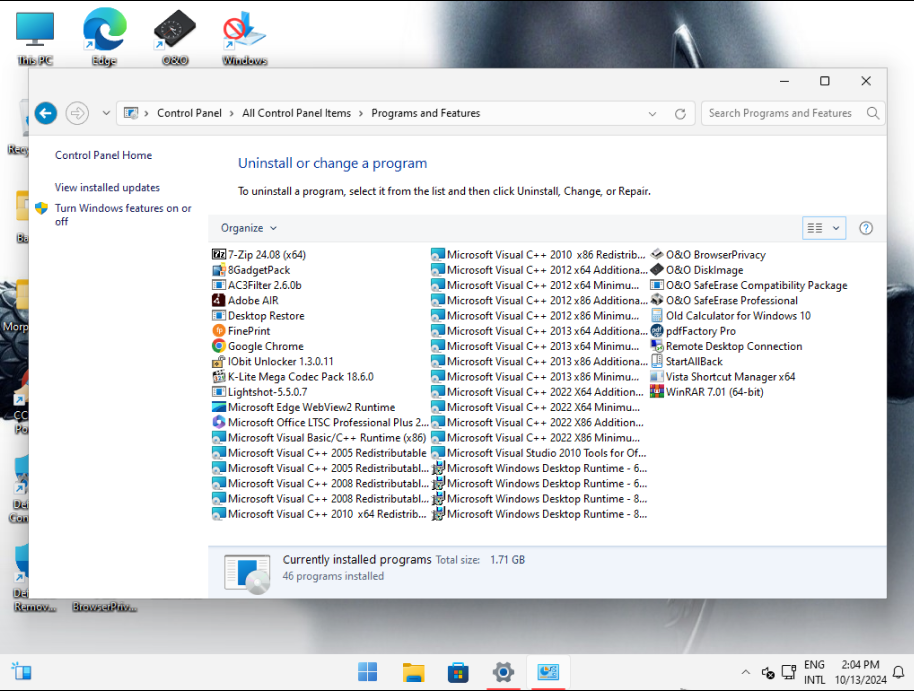Image resolution: width=914 pixels, height=691 pixels.
Task: Open the Windows Start button on taskbar
Action: pyautogui.click(x=367, y=672)
